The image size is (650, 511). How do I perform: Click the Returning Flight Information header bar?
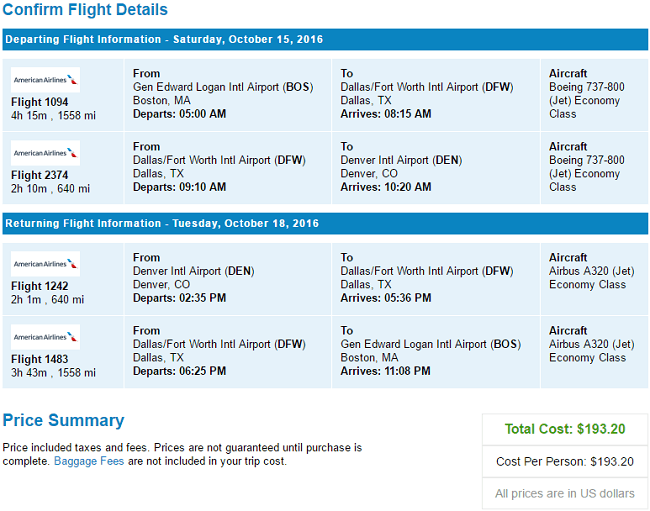(325, 223)
